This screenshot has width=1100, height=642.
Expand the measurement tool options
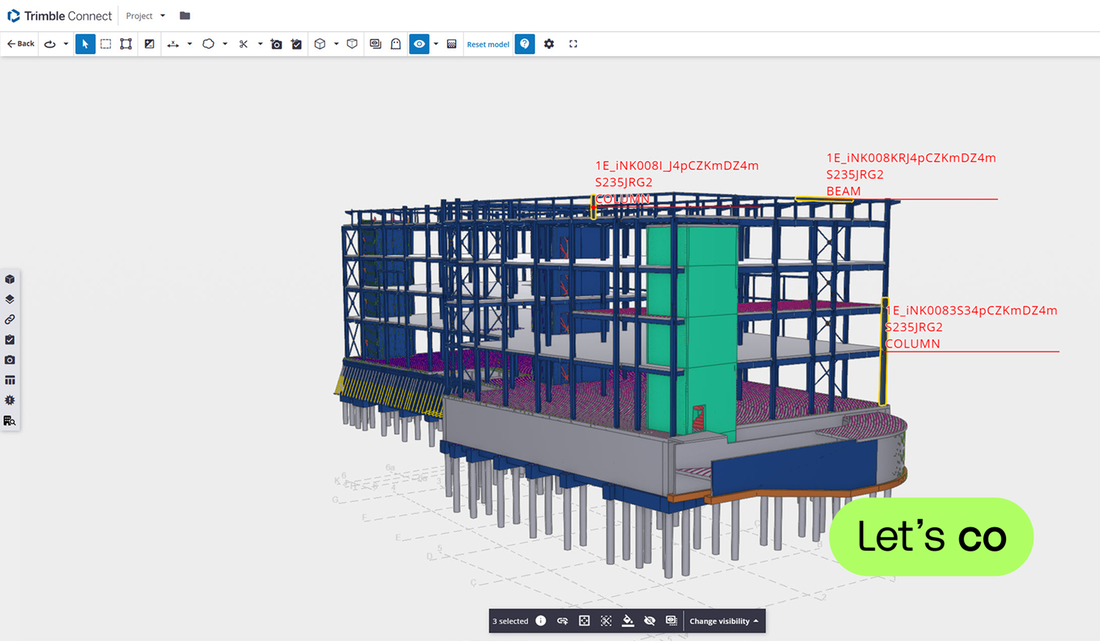click(189, 44)
